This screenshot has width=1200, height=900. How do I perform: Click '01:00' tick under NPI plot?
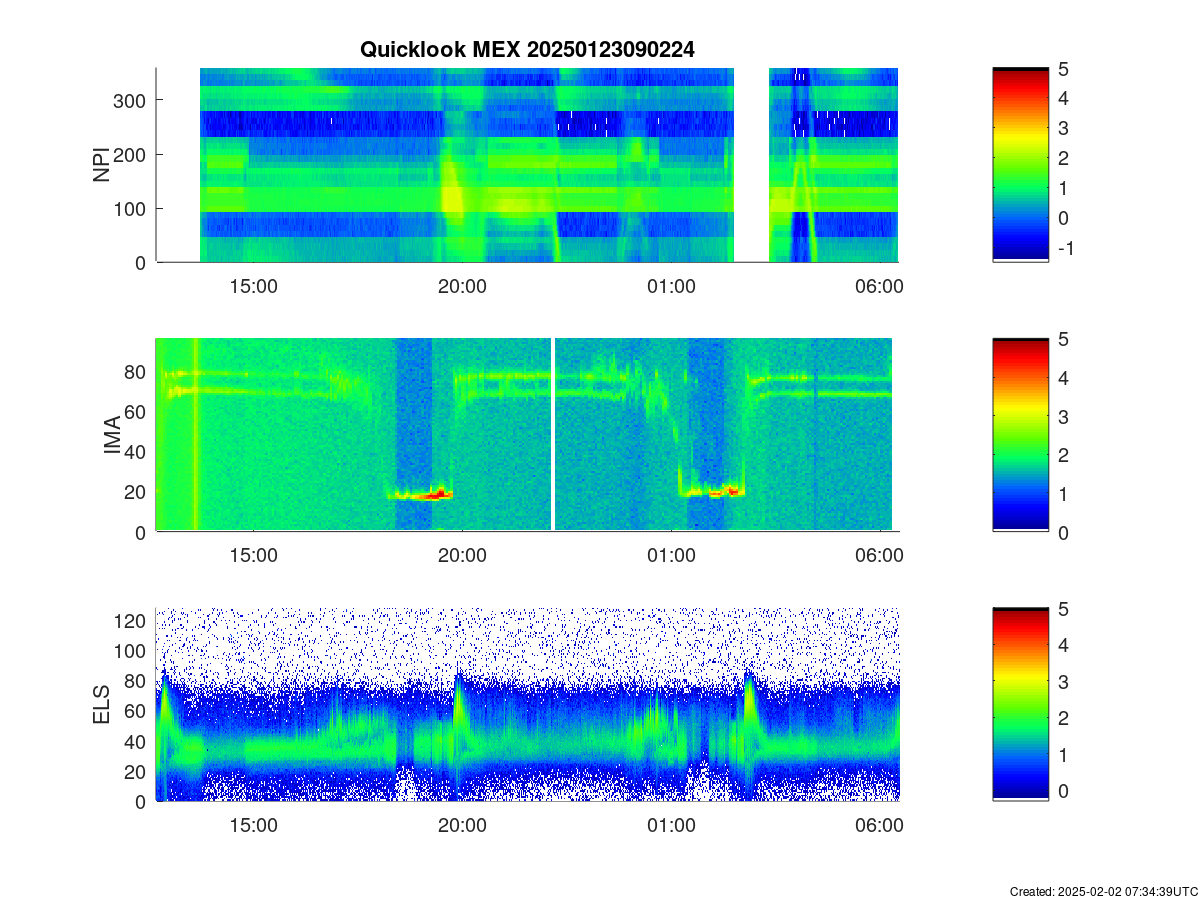tap(671, 286)
